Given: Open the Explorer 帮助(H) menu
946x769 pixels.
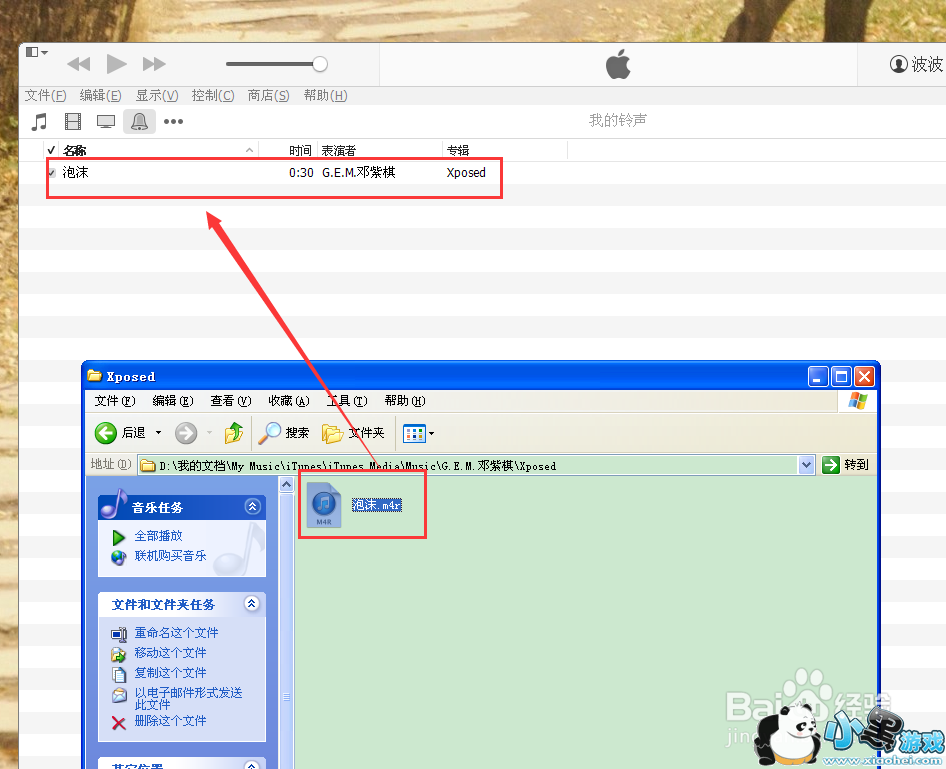Looking at the screenshot, I should [x=405, y=401].
